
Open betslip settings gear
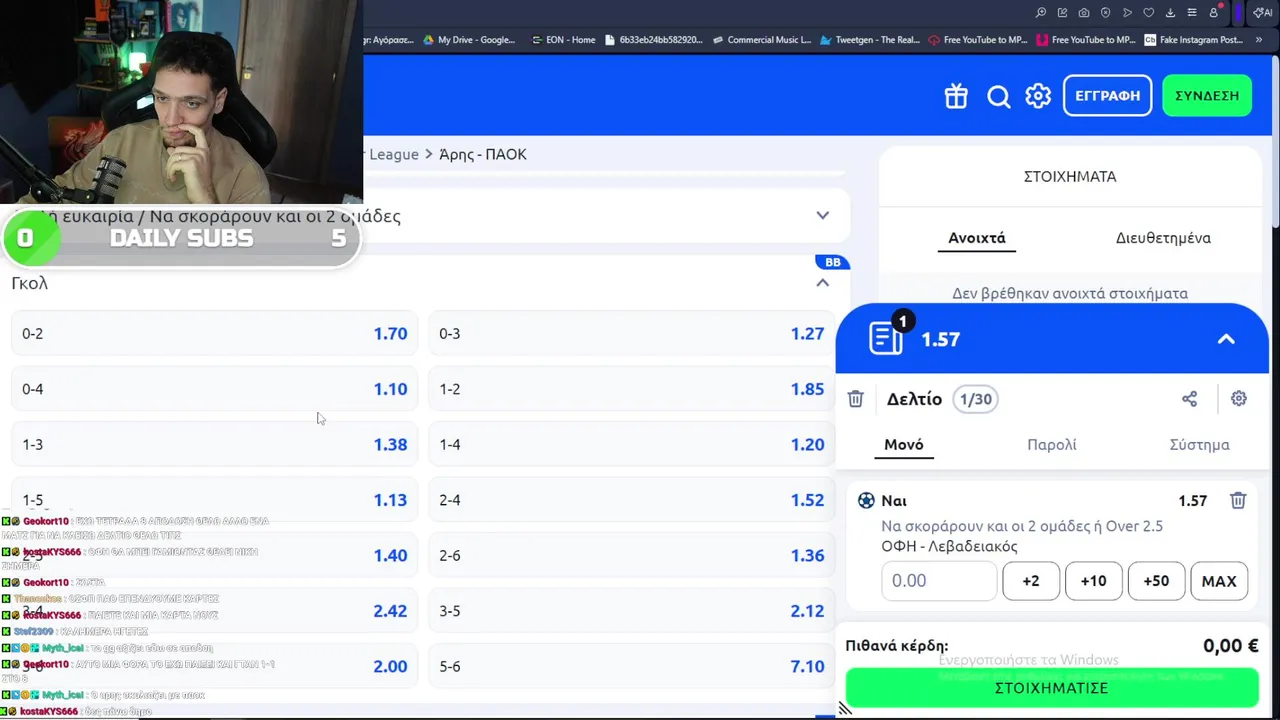tap(1239, 399)
